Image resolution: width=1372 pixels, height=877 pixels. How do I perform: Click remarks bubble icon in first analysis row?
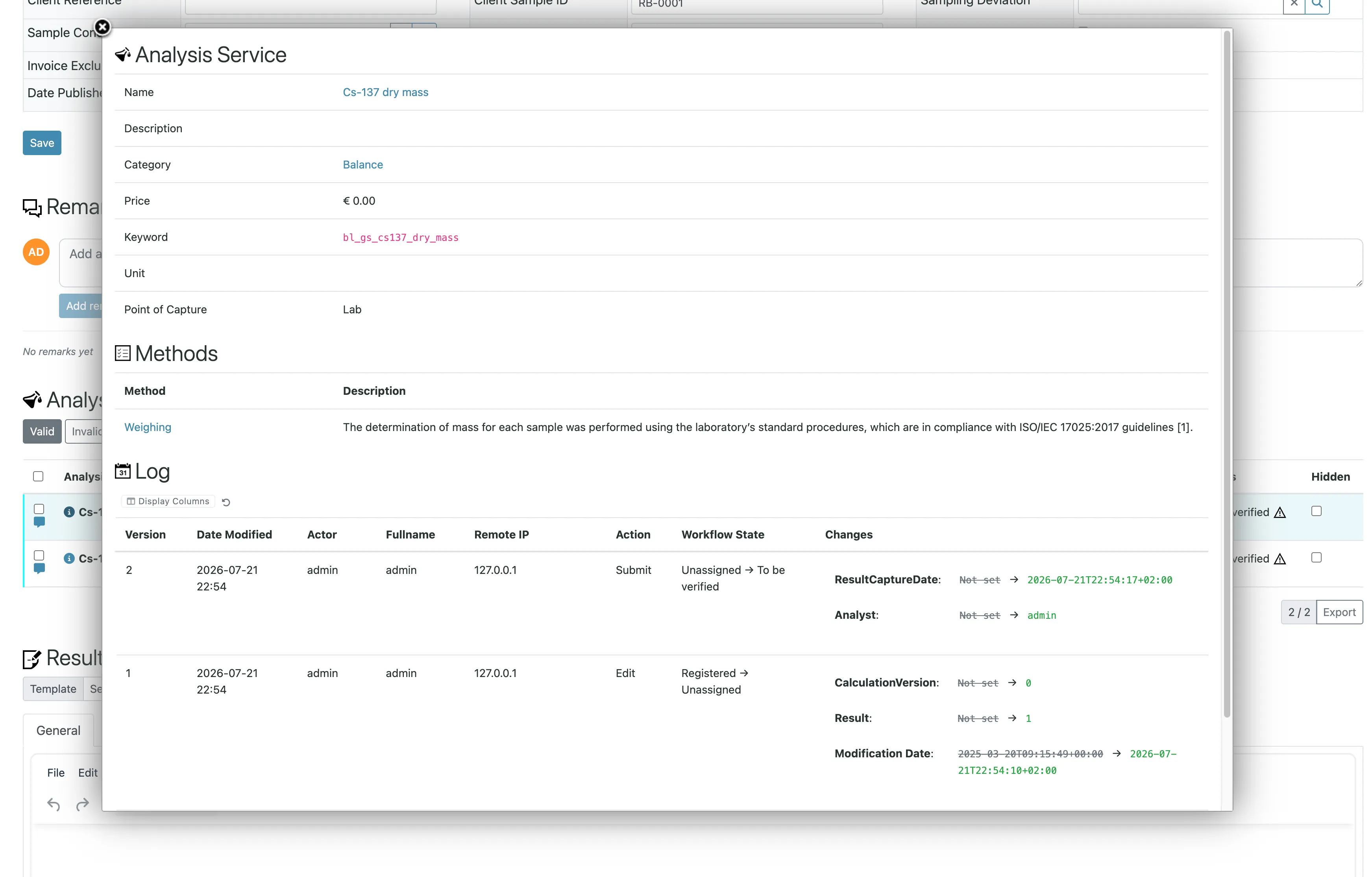tap(39, 522)
